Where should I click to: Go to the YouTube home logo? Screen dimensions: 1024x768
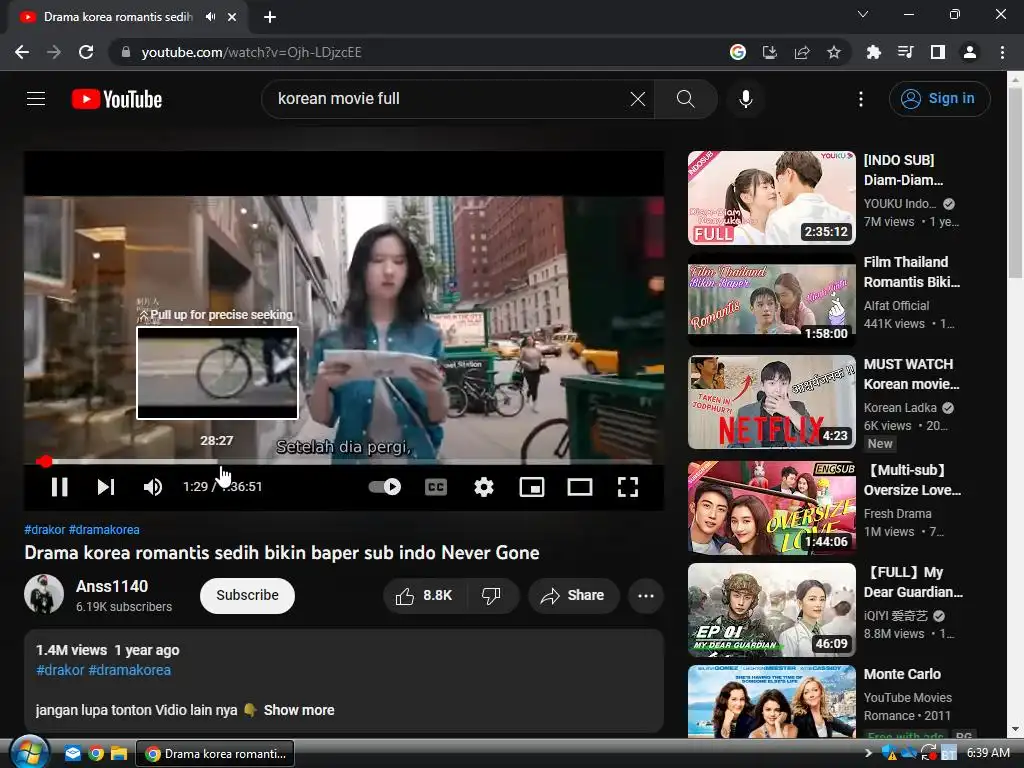tap(117, 99)
